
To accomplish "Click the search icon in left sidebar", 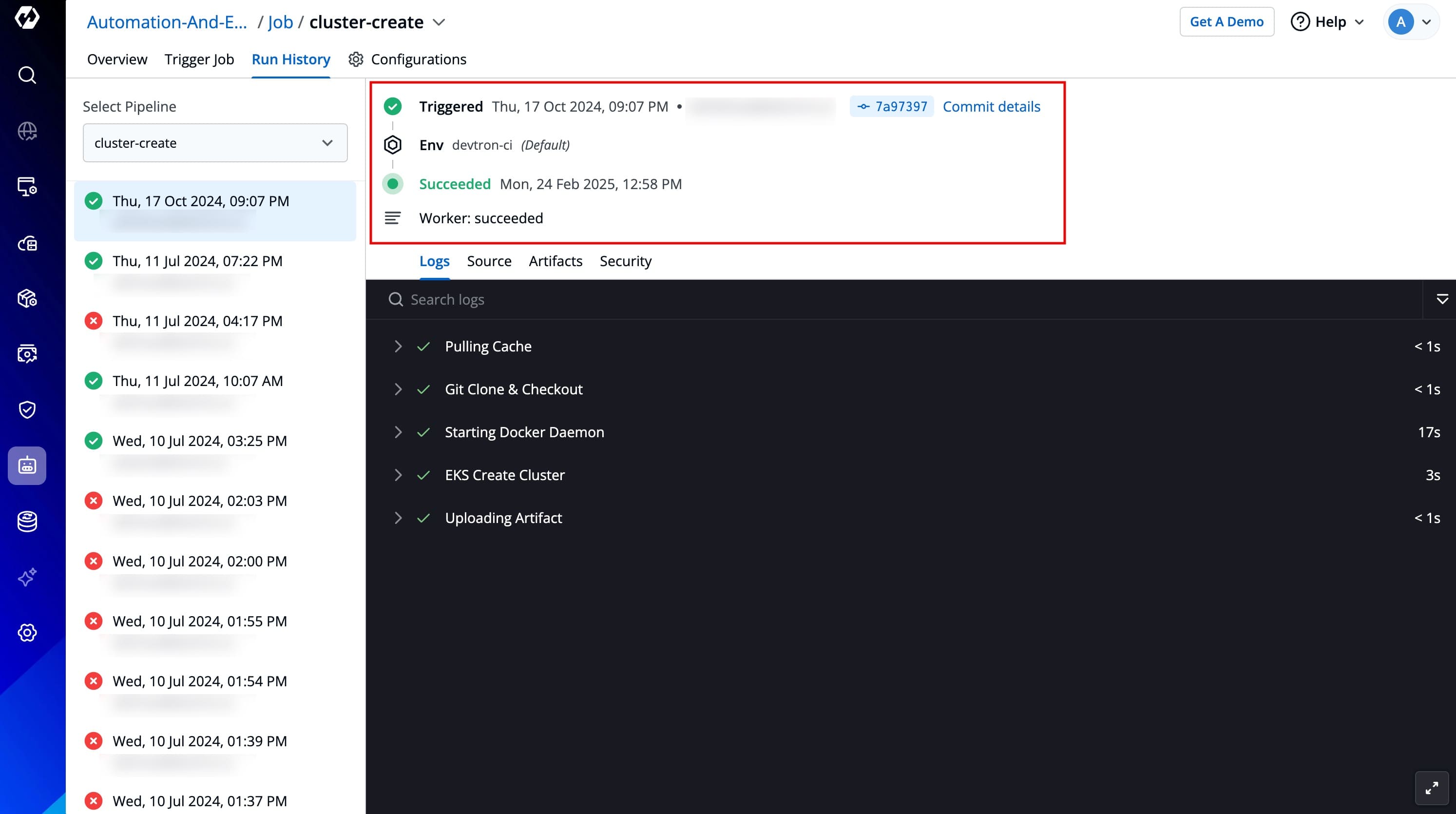I will pos(27,75).
